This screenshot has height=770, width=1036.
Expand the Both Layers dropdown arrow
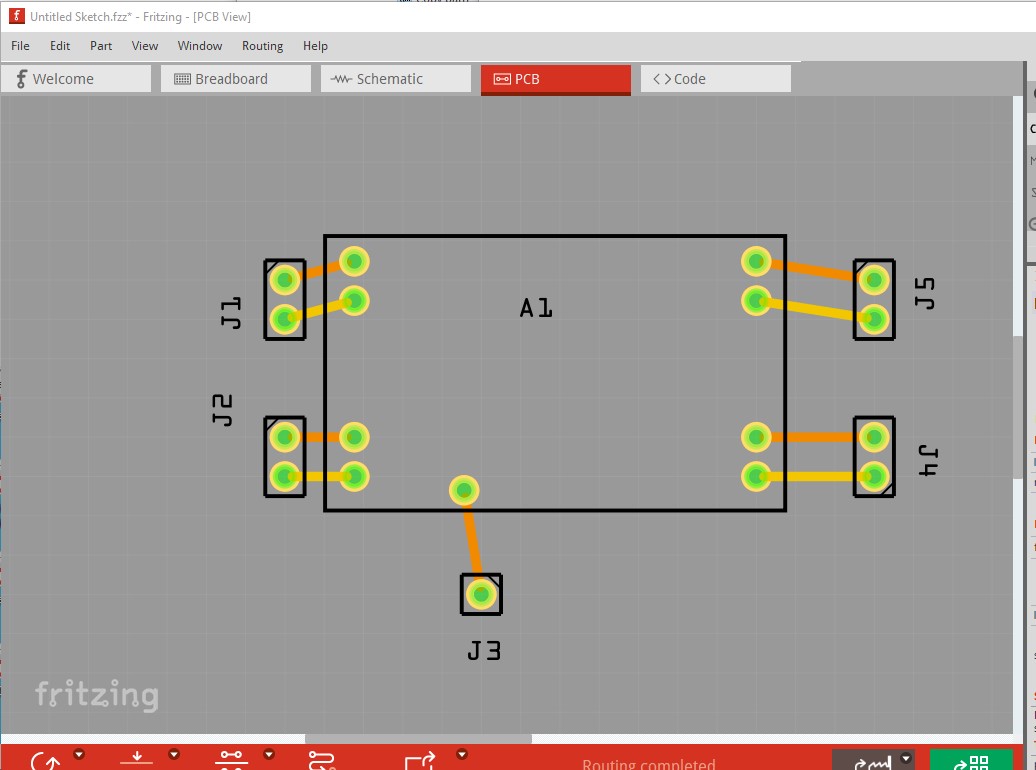(x=268, y=754)
